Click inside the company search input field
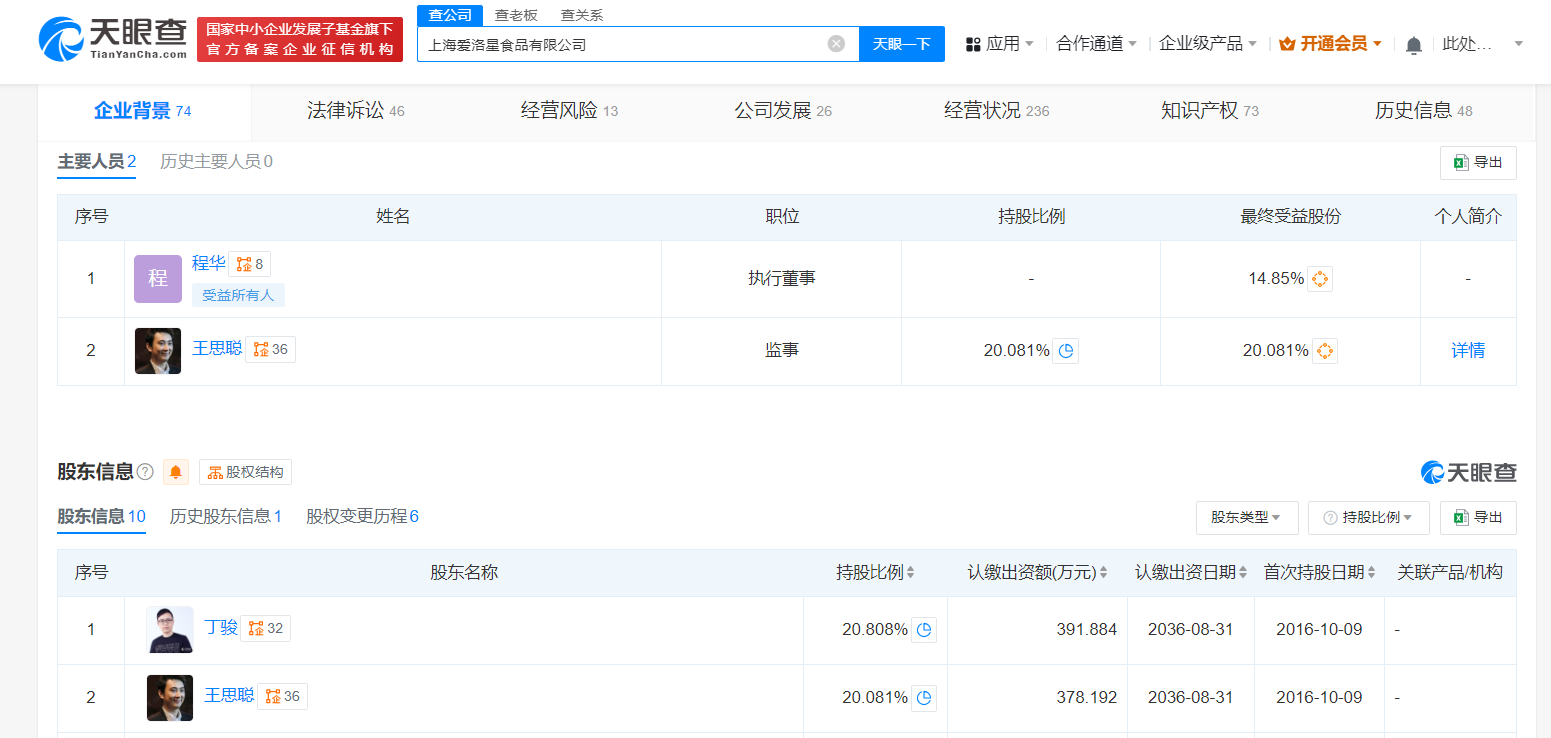The height and width of the screenshot is (738, 1551). (x=620, y=42)
